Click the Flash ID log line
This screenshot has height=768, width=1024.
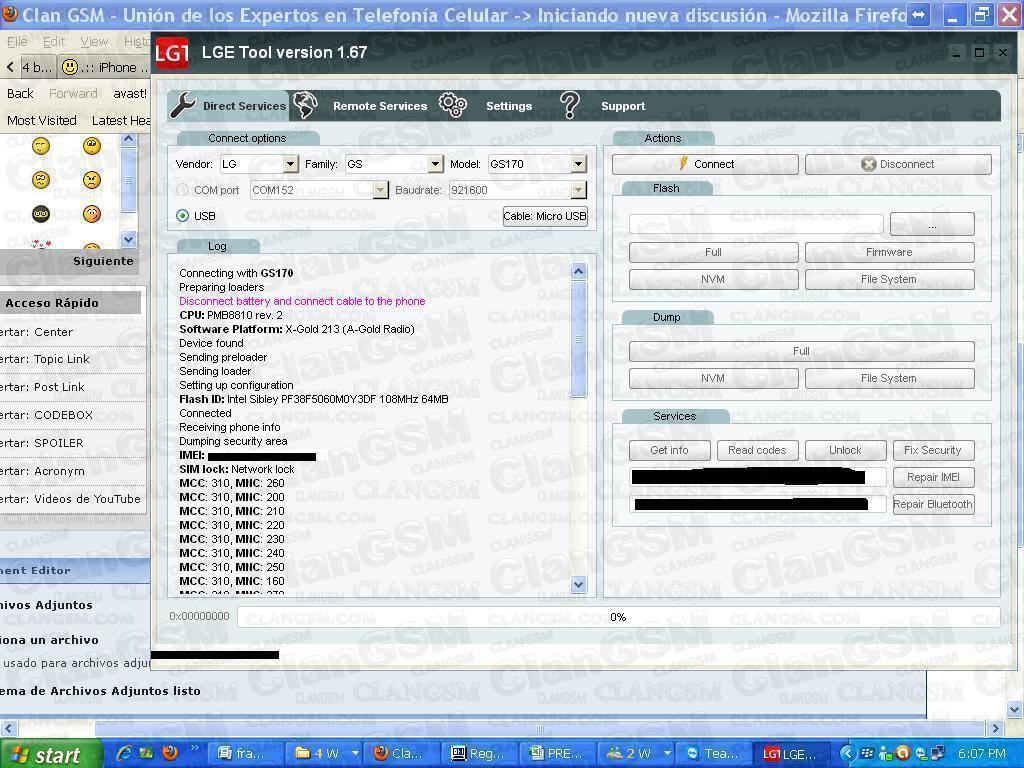coord(314,399)
